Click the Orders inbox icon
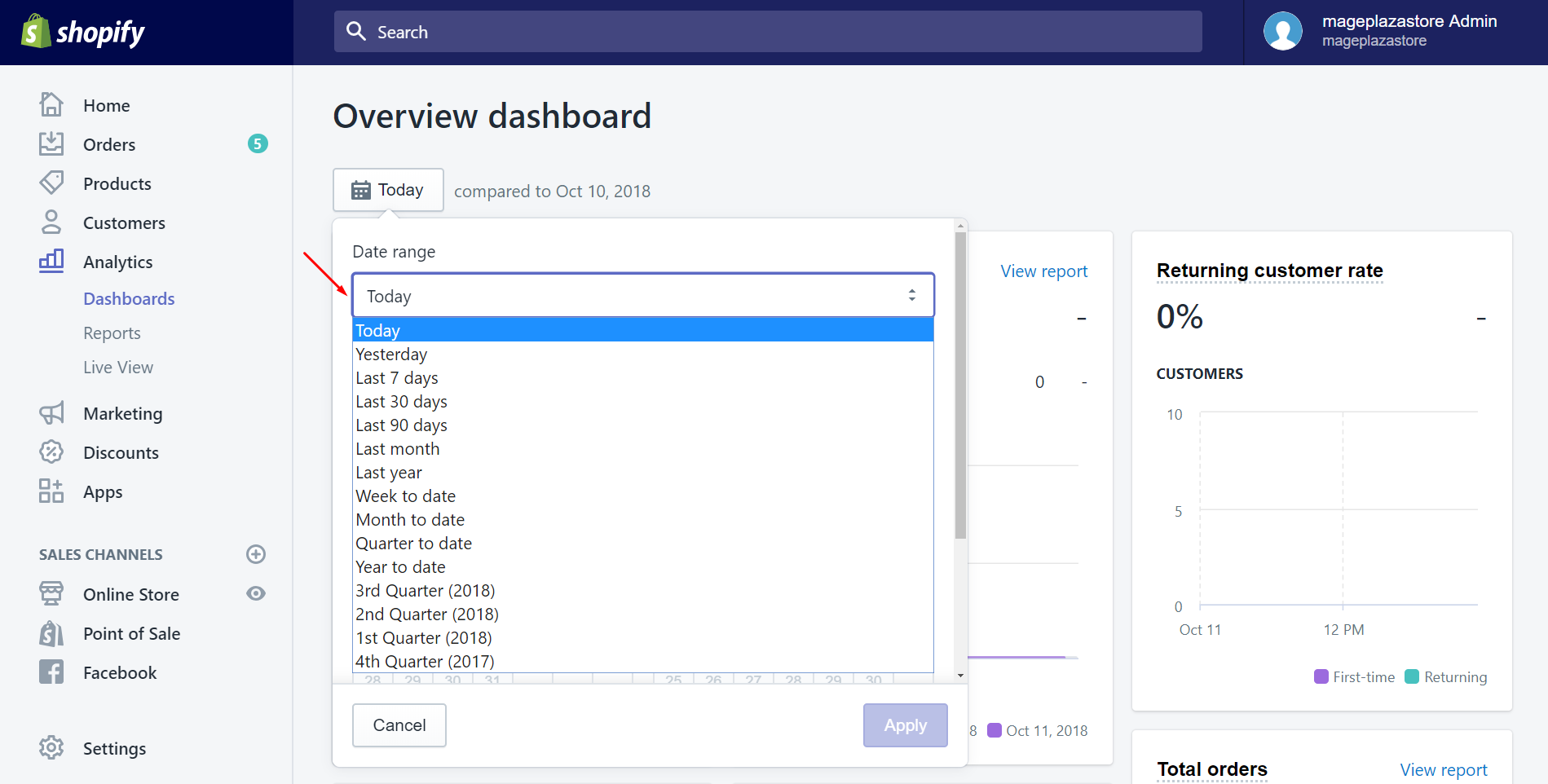This screenshot has width=1548, height=784. tap(51, 143)
